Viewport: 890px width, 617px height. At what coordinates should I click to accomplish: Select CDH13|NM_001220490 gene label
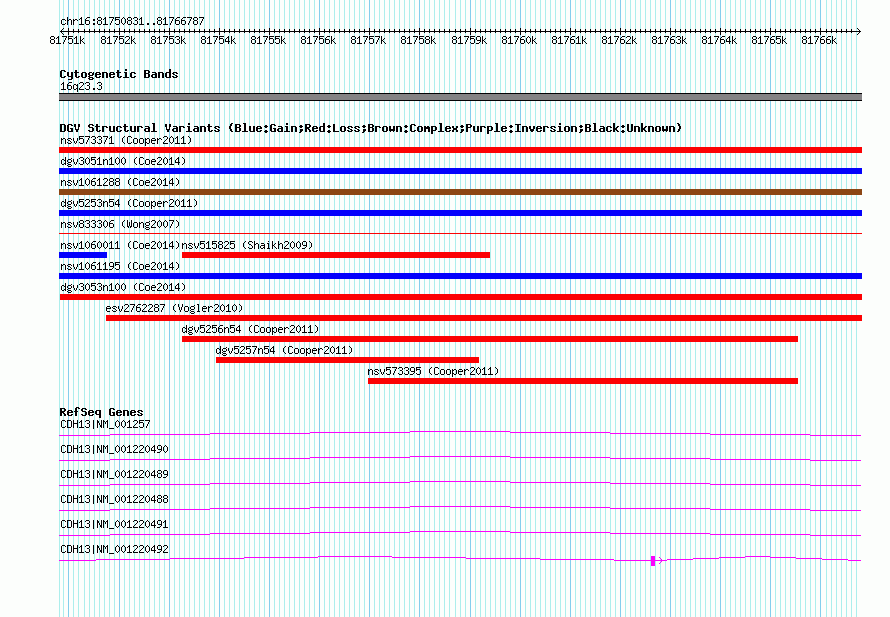114,449
